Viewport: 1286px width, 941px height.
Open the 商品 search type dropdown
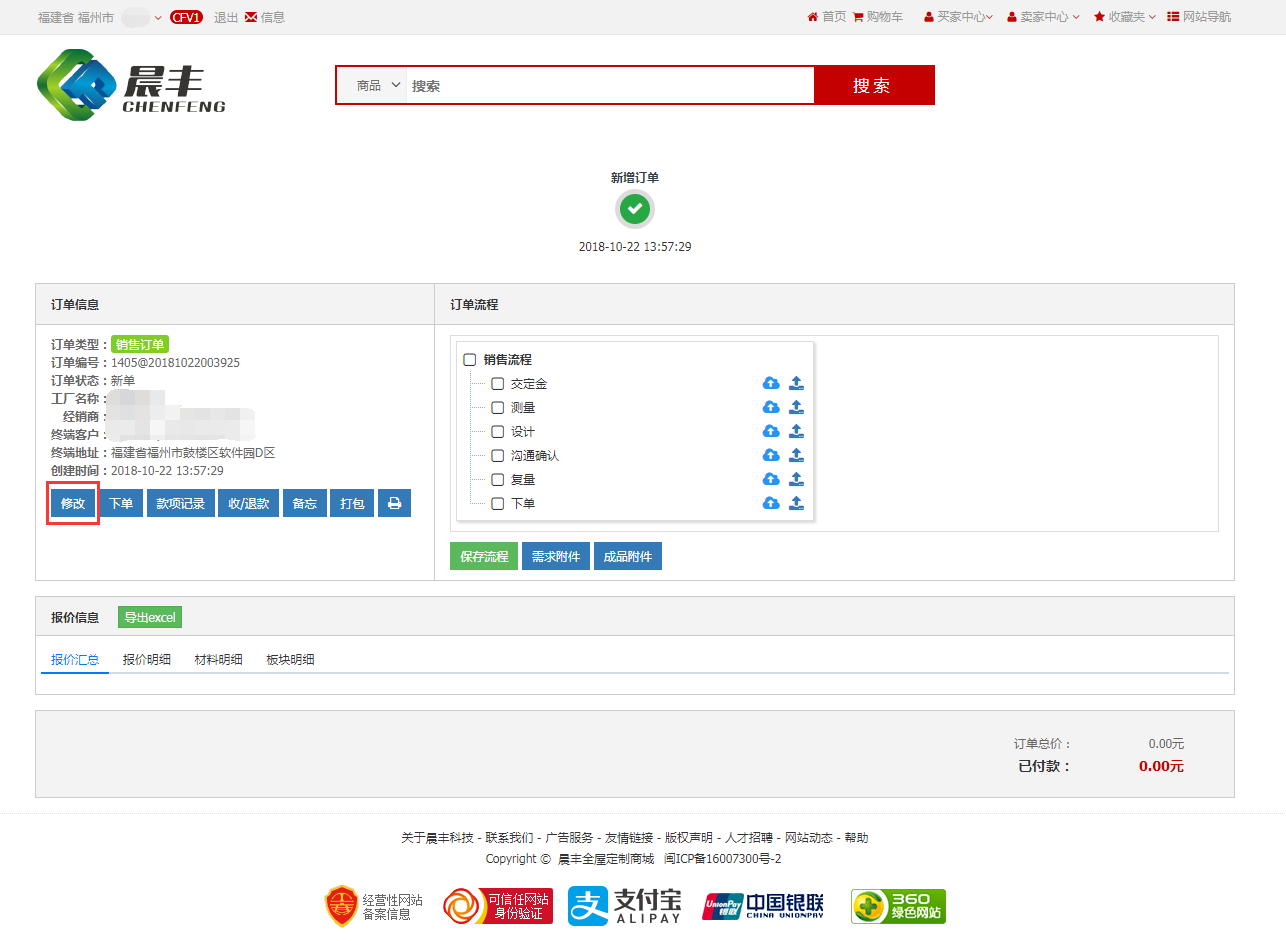click(378, 86)
